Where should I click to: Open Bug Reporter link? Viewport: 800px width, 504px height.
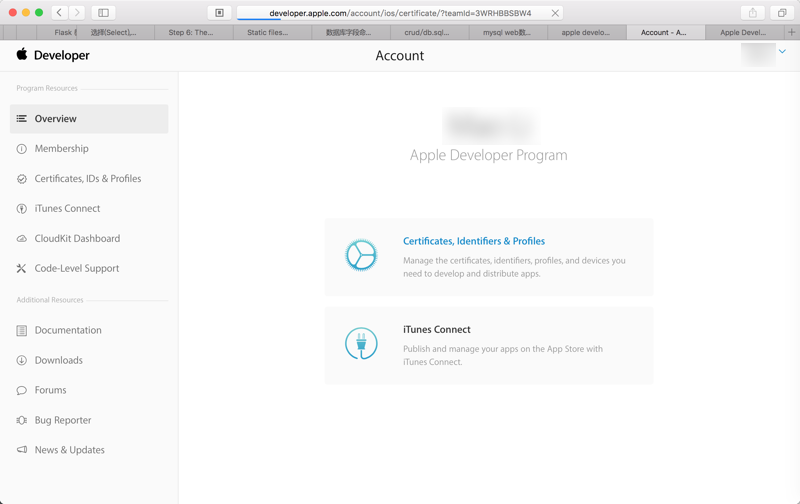pos(63,420)
